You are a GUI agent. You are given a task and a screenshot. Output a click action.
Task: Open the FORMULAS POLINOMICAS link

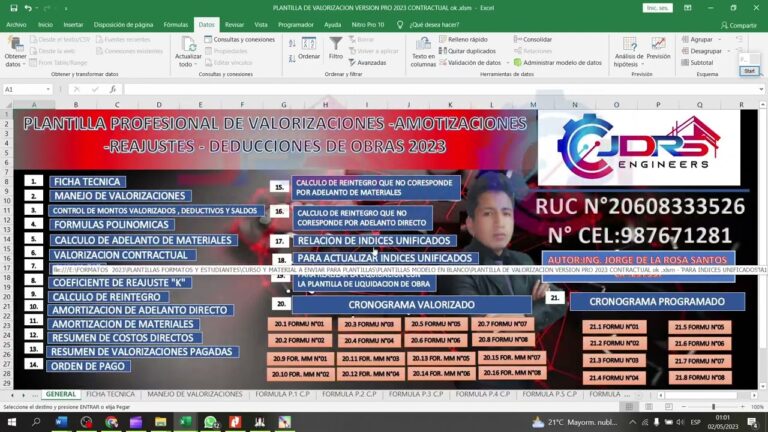pyautogui.click(x=112, y=224)
